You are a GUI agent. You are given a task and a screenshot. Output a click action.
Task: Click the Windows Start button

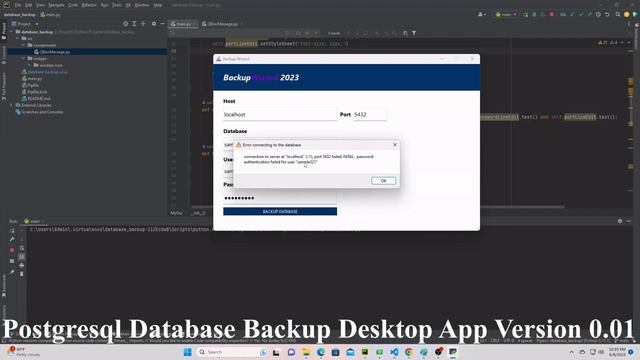[x=187, y=352]
